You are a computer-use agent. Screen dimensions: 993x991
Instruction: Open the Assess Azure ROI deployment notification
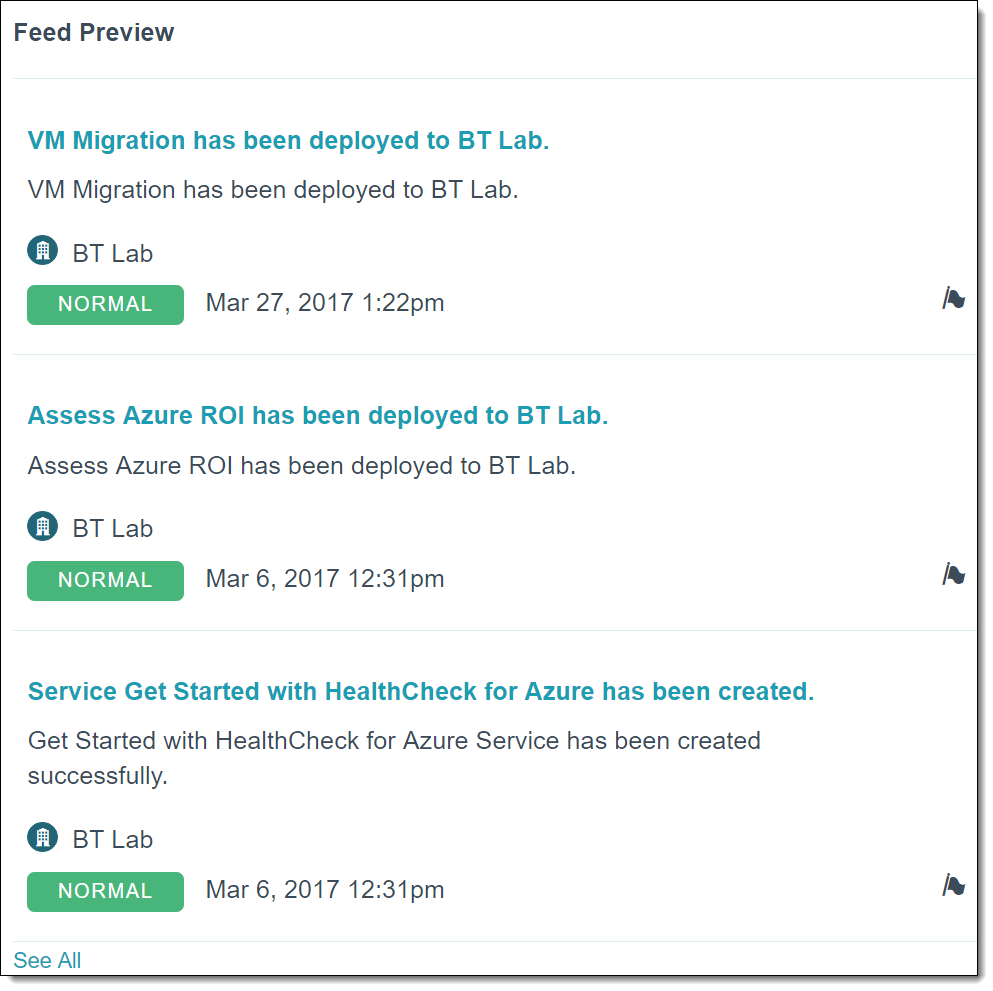point(317,414)
